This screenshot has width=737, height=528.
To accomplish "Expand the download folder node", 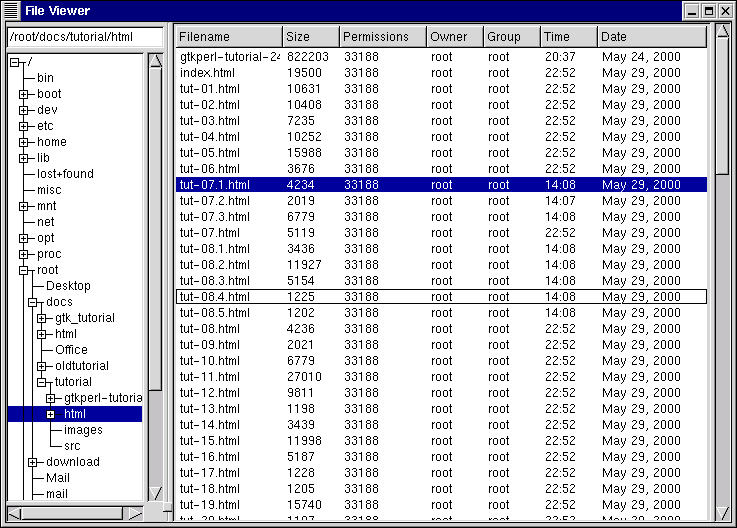I will coord(33,462).
